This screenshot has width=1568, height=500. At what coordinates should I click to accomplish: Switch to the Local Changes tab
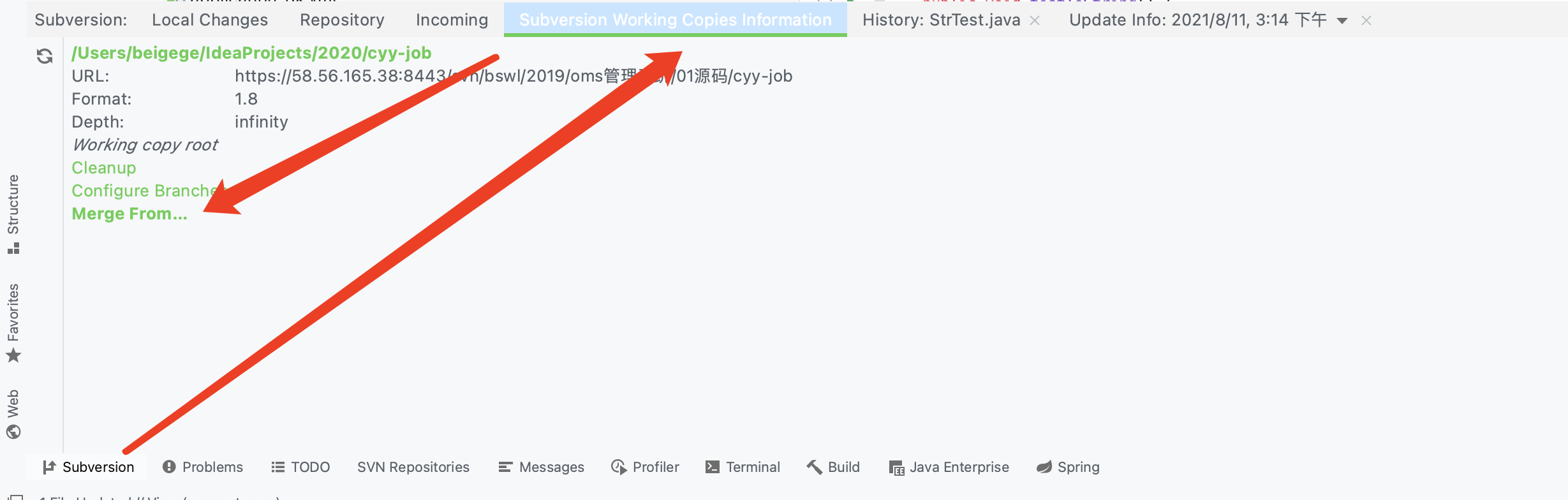coord(210,20)
